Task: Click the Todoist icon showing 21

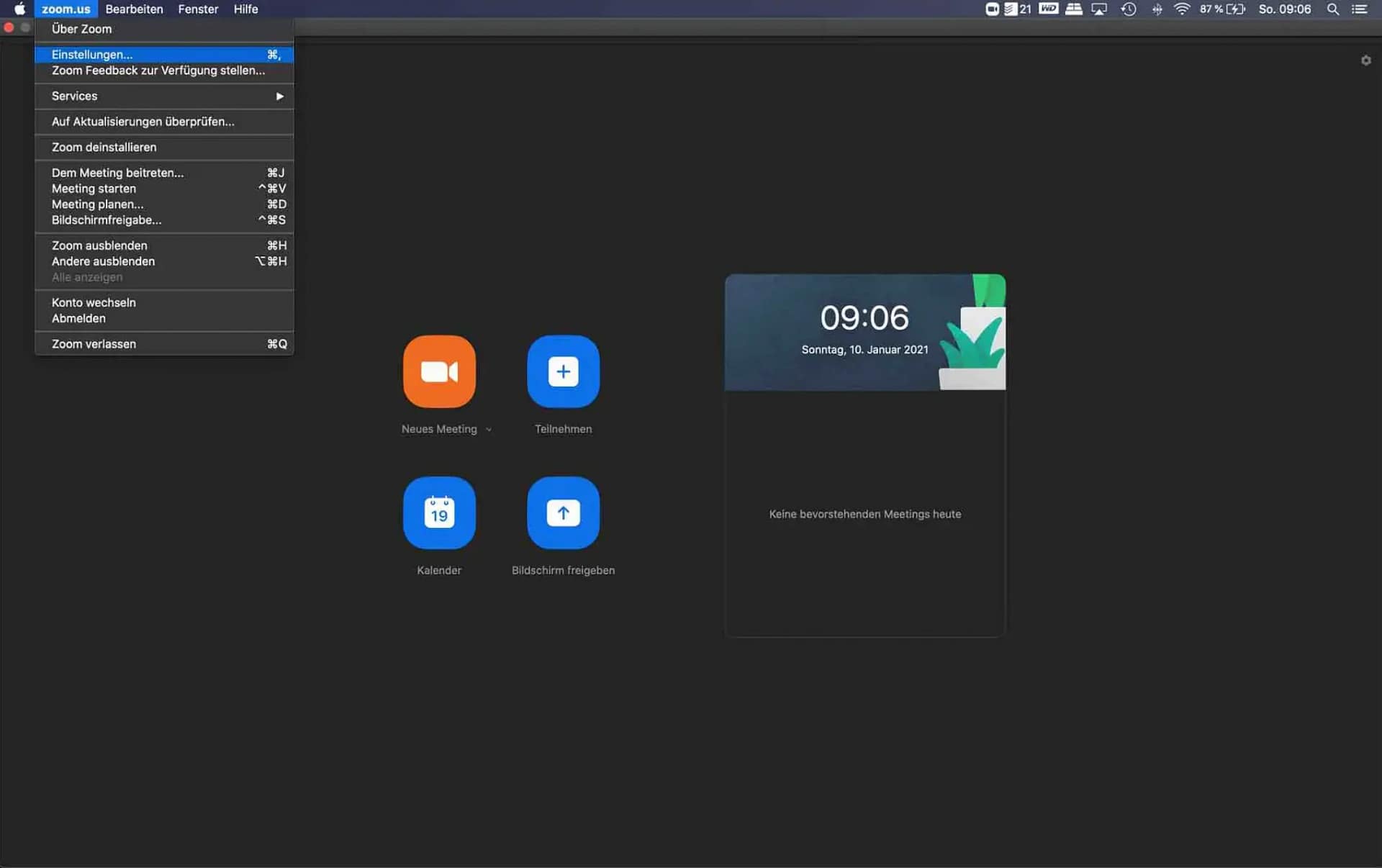Action: pyautogui.click(x=1018, y=9)
